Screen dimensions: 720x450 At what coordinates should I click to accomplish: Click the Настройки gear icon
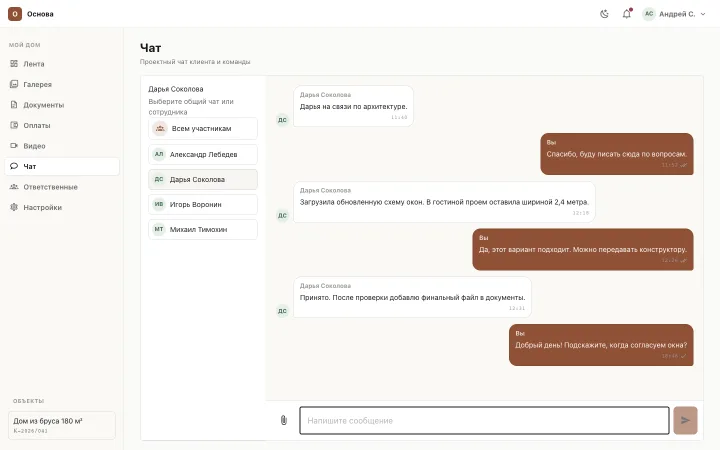tap(14, 207)
